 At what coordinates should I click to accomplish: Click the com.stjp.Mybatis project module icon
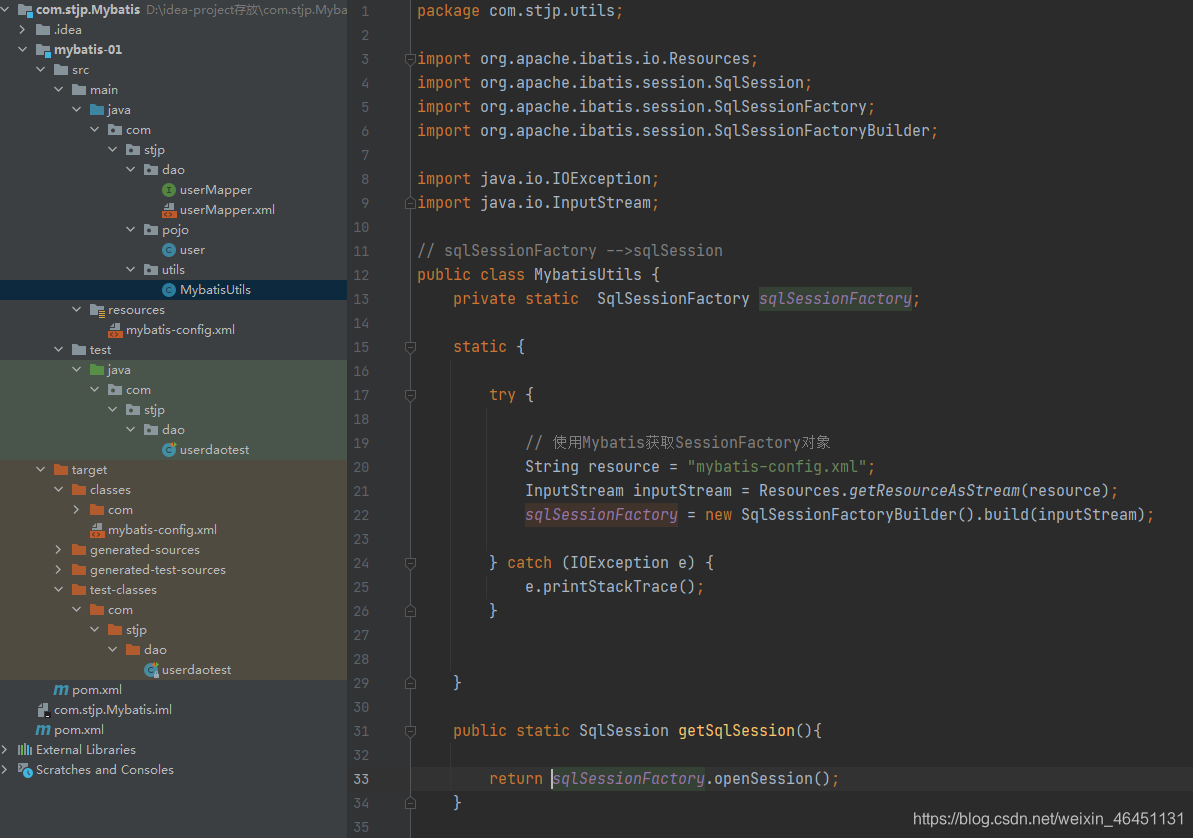[25, 10]
